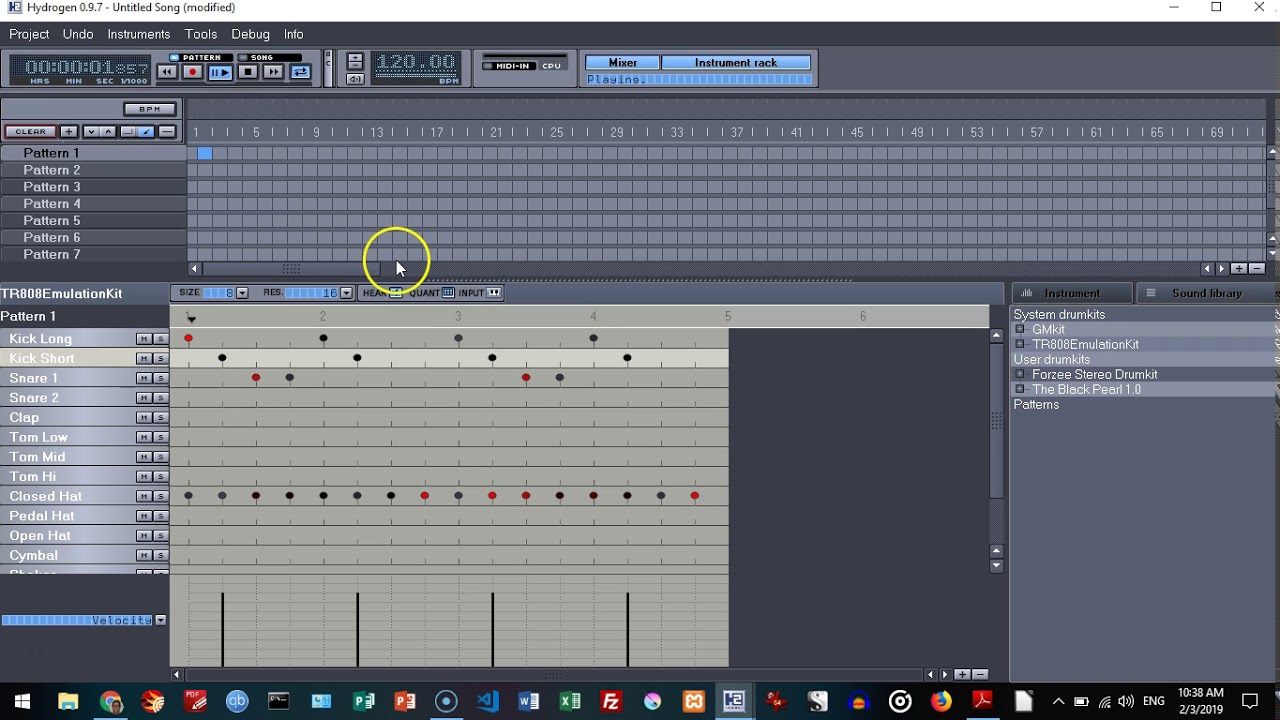Toggle loop song mode button
The height and width of the screenshot is (720, 1280).
pyautogui.click(x=300, y=72)
